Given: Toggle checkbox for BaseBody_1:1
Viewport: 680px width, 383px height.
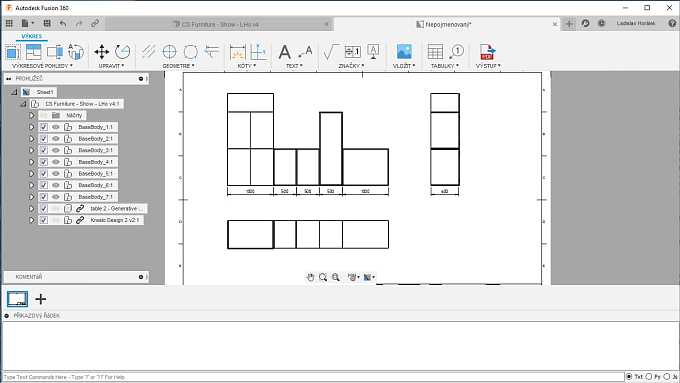Looking at the screenshot, I should click(x=44, y=127).
